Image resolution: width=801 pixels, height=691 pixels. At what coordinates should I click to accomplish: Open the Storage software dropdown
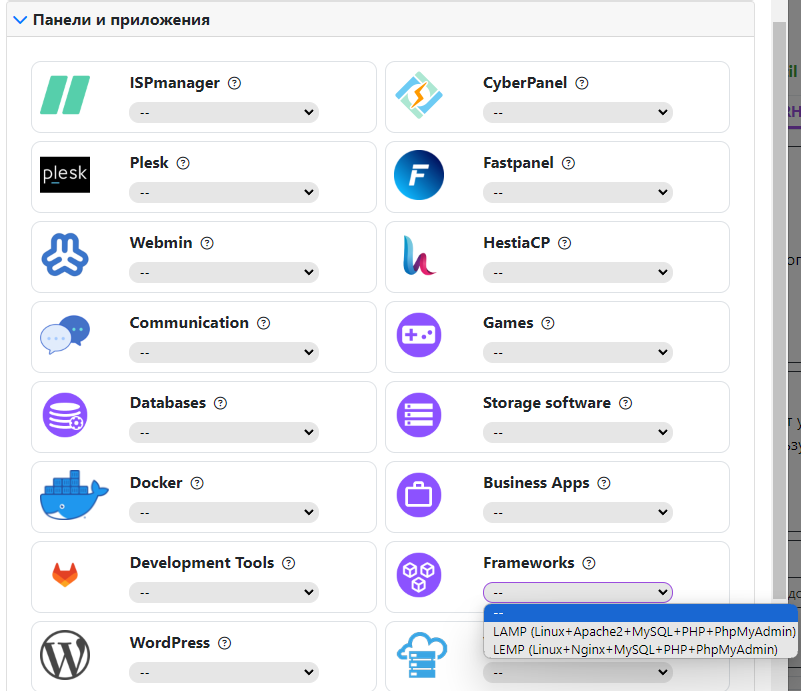(578, 433)
